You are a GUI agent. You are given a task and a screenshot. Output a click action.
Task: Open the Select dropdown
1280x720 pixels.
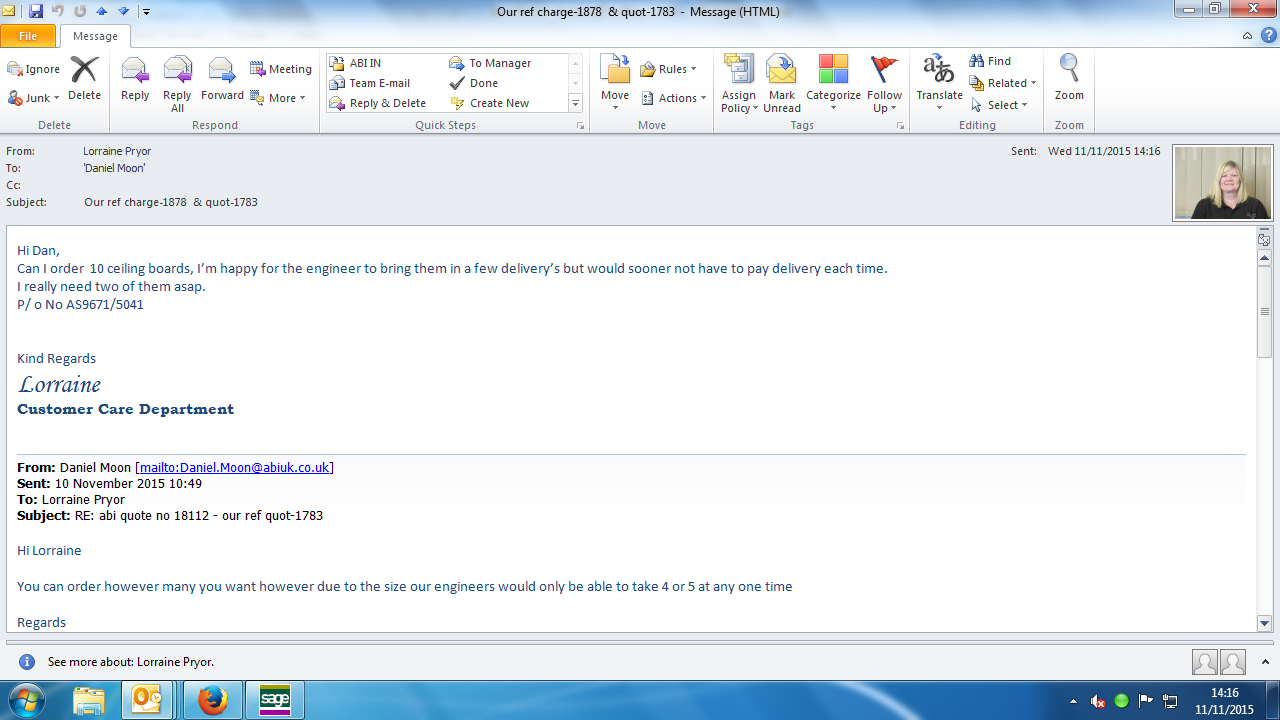click(x=999, y=105)
